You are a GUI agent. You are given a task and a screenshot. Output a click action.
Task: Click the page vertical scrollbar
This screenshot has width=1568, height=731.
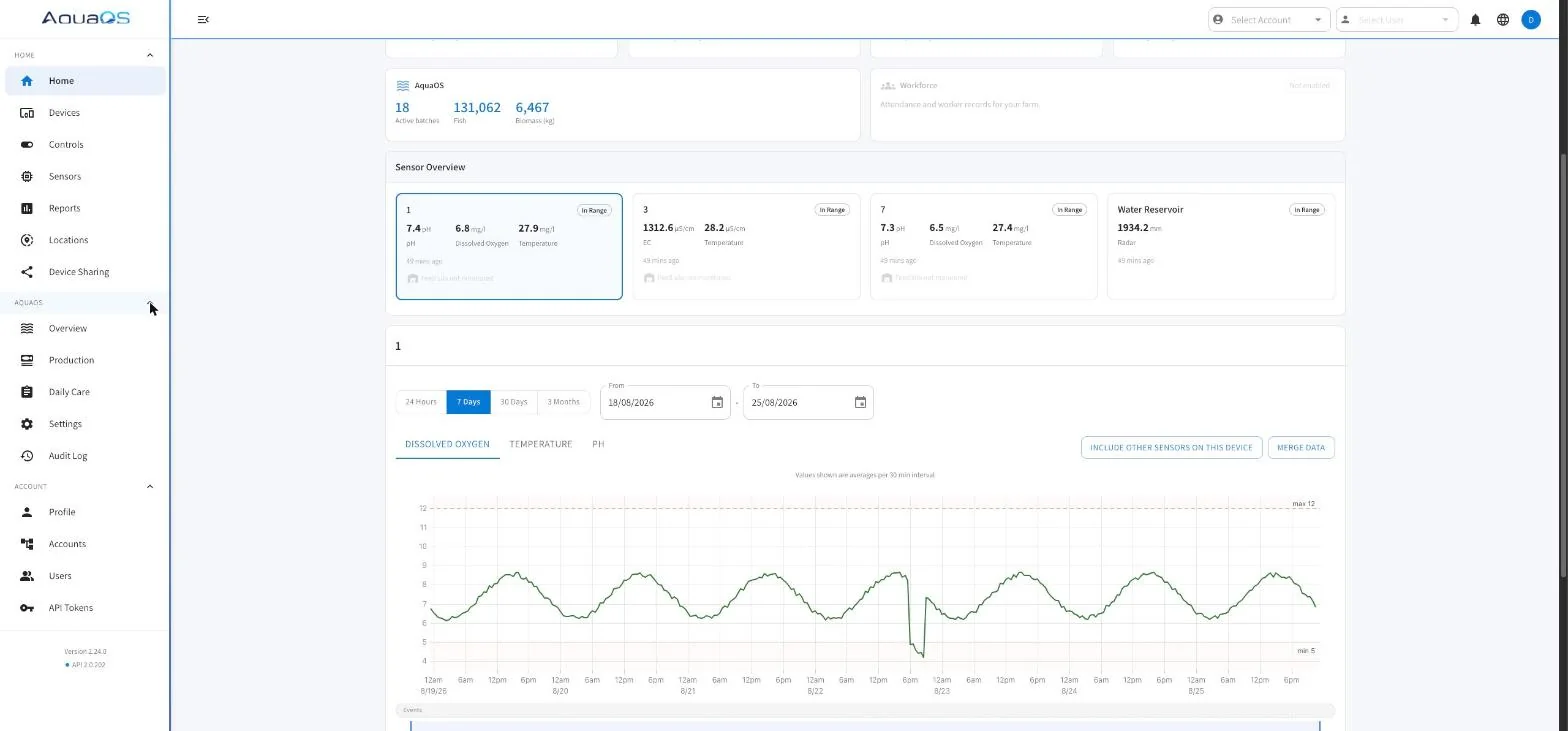pos(1563,365)
